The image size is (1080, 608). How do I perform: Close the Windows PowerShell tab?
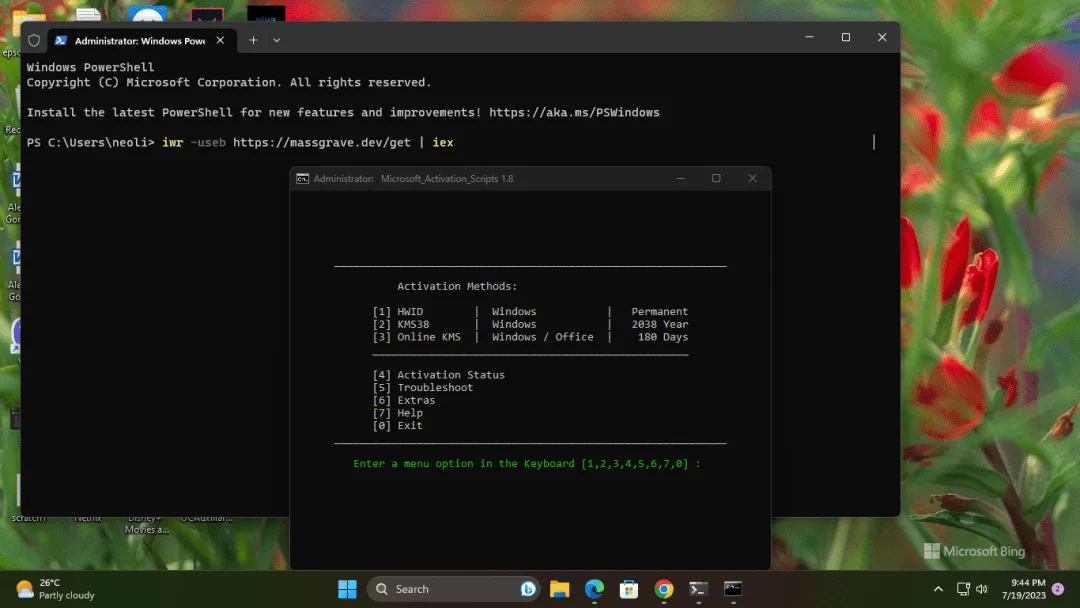pyautogui.click(x=220, y=41)
